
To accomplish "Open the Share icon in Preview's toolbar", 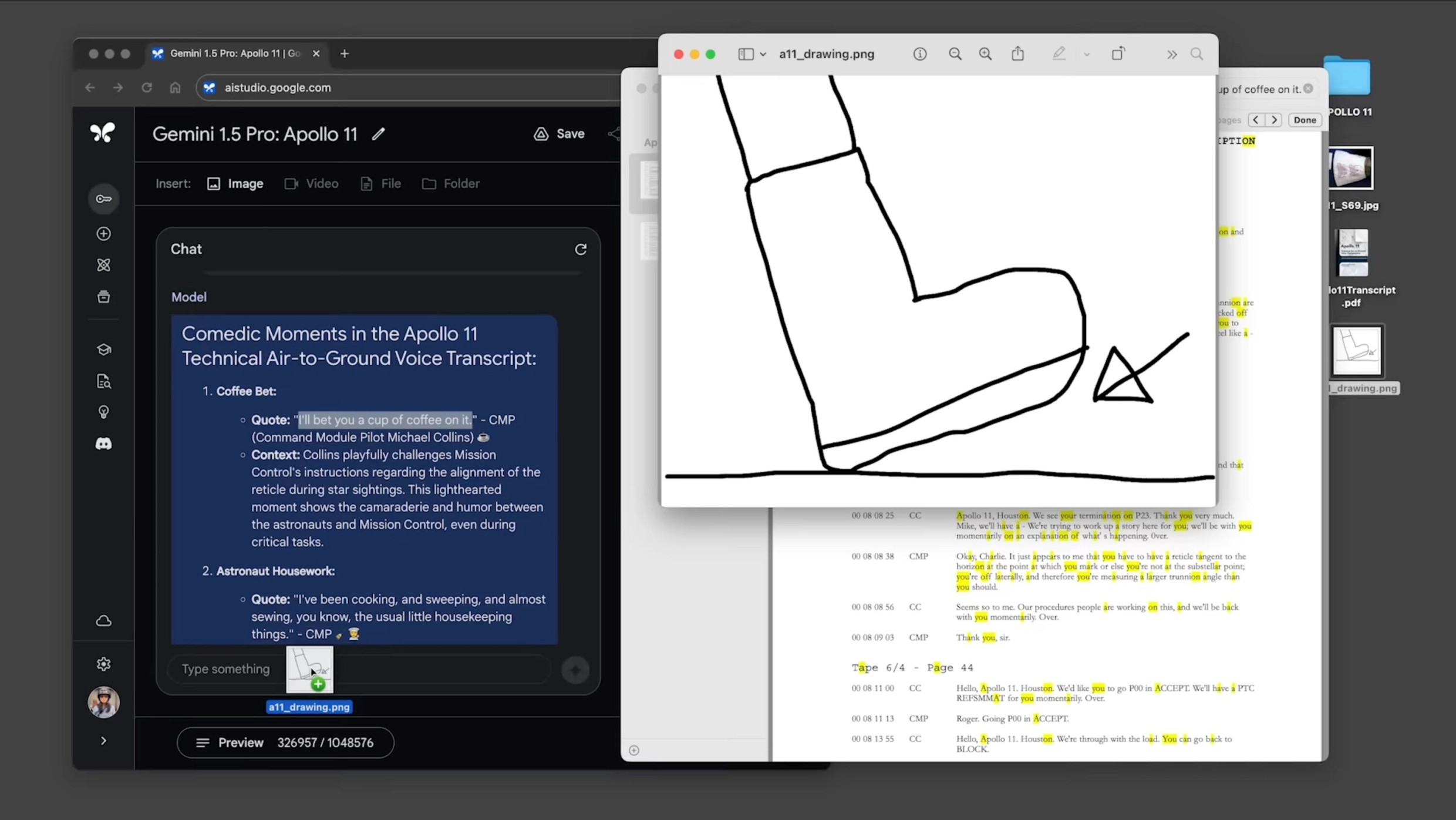I will pos(1017,53).
